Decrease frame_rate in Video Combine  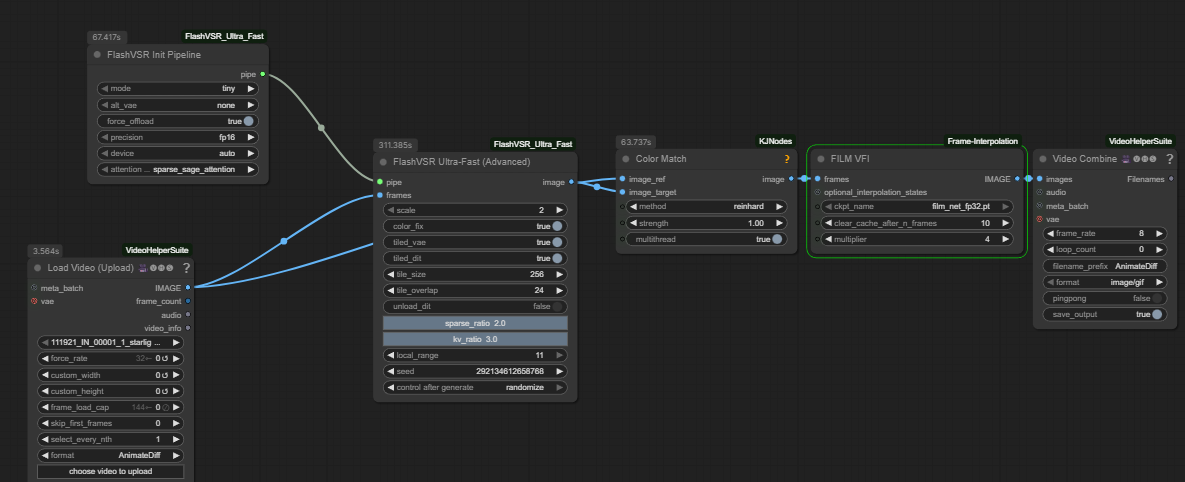tap(1050, 233)
